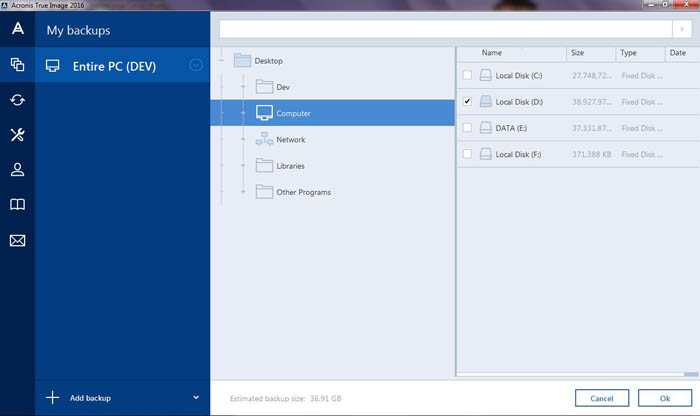The width and height of the screenshot is (700, 416).
Task: Click the Computer monitor icon in tree
Action: pos(264,113)
